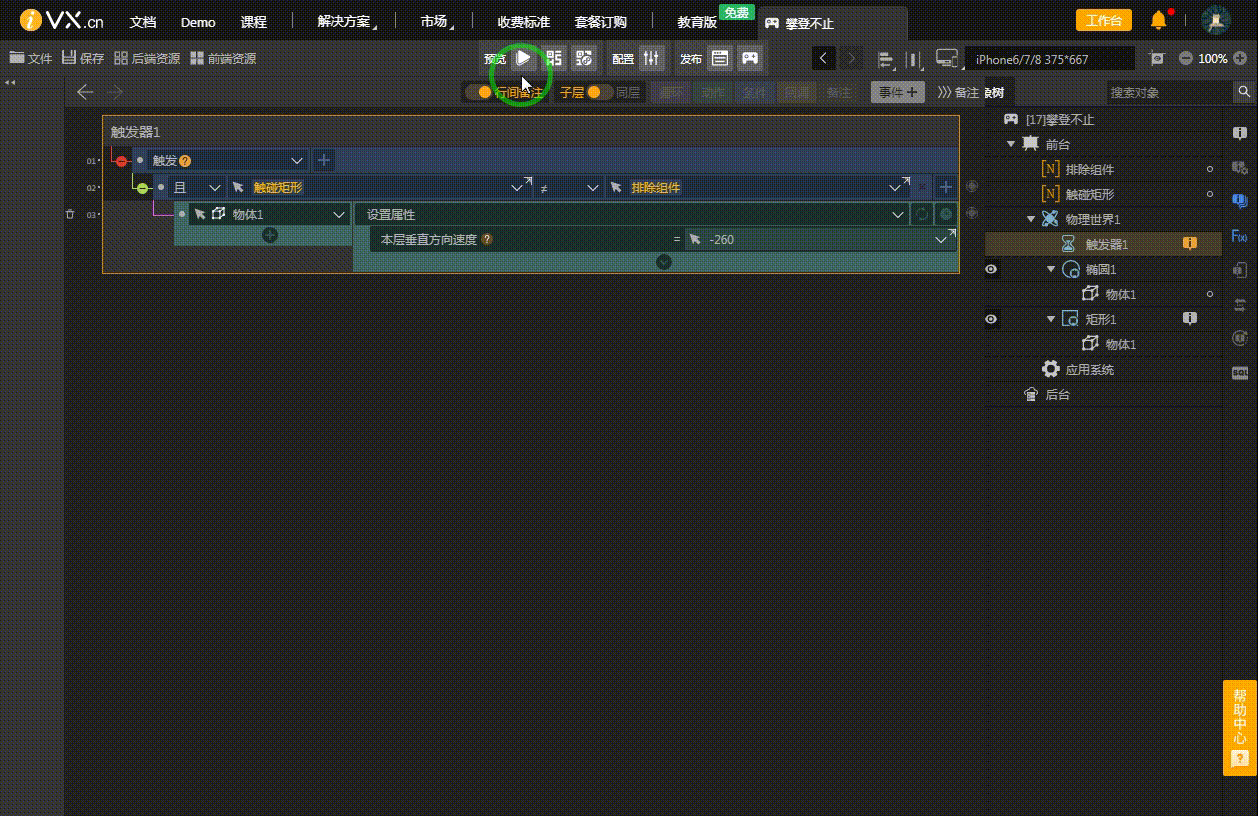Click the orange info badge on 触发器1

point(1190,243)
